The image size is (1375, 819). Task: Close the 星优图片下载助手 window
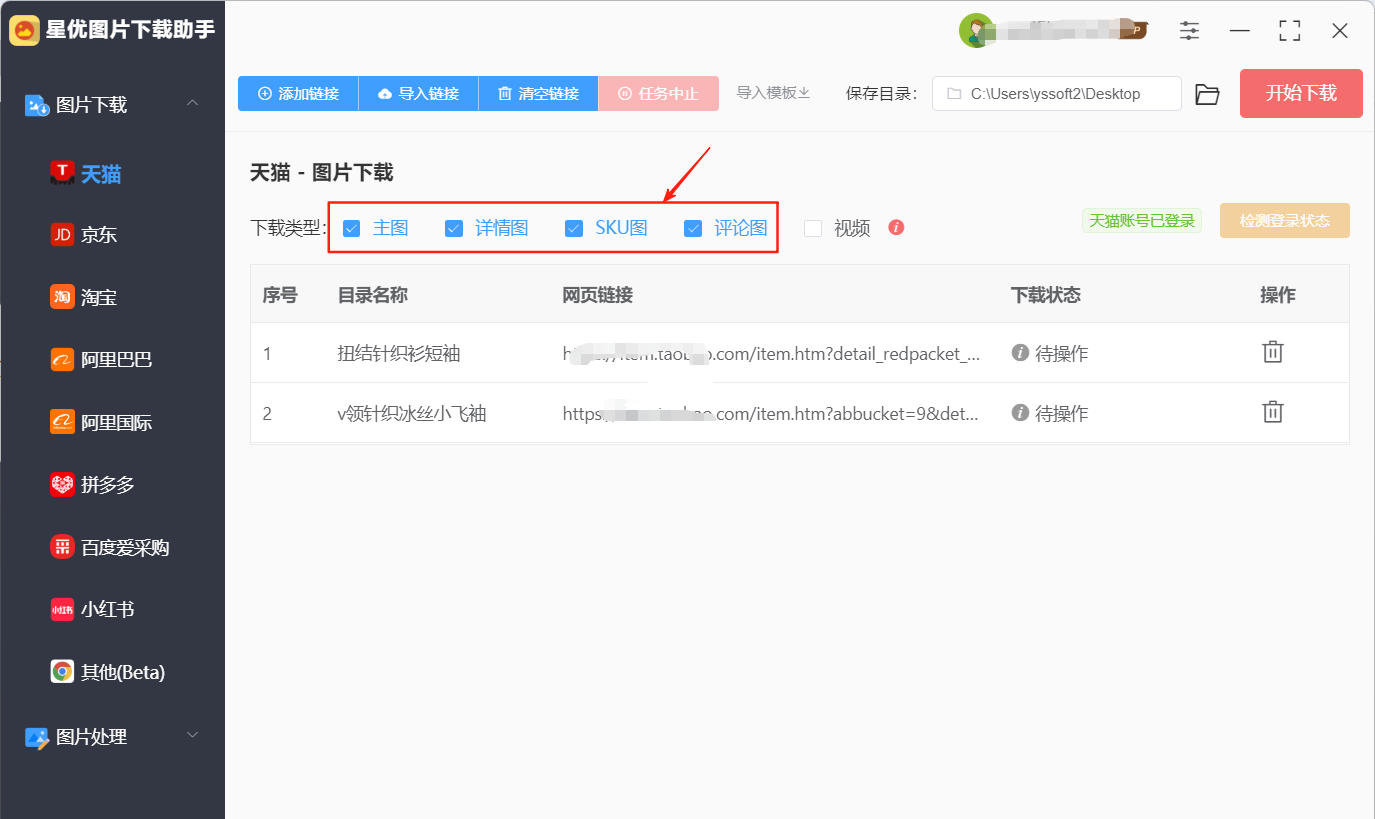(x=1340, y=31)
